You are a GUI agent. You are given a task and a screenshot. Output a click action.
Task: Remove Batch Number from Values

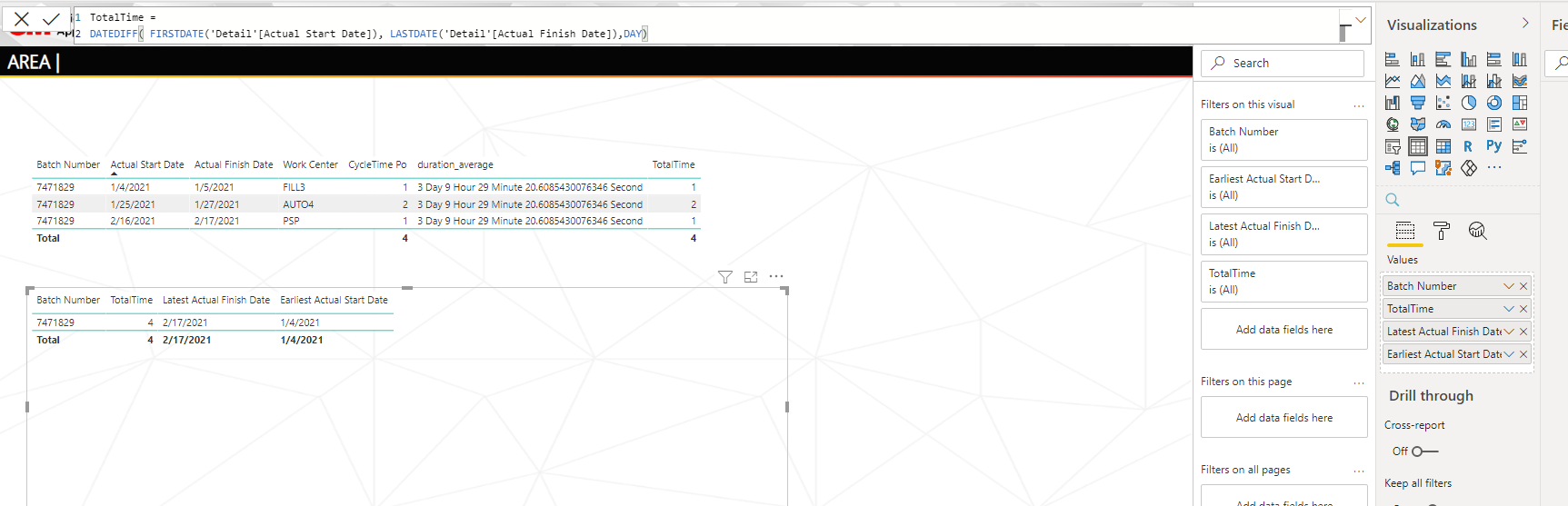1523,286
